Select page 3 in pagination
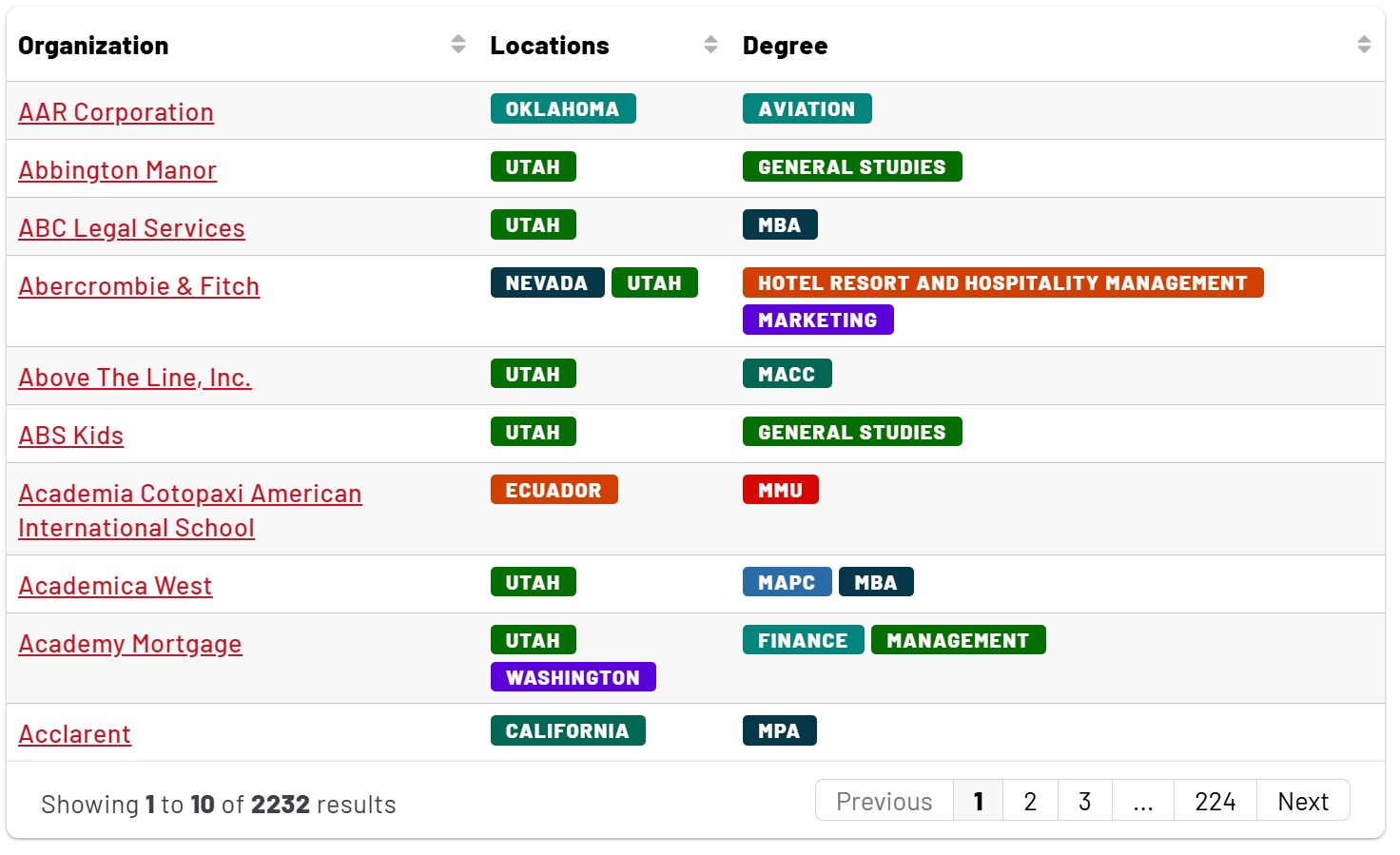 [x=1084, y=802]
